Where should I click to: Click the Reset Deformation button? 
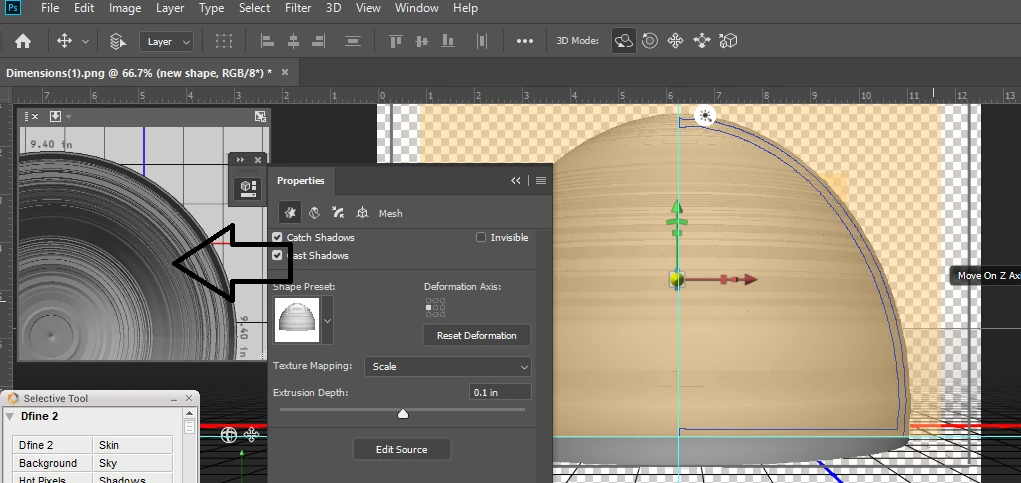pos(477,336)
